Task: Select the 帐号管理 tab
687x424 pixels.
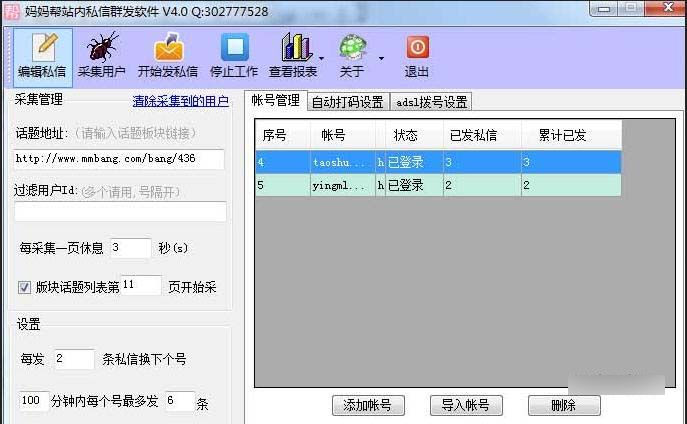Action: click(x=275, y=101)
